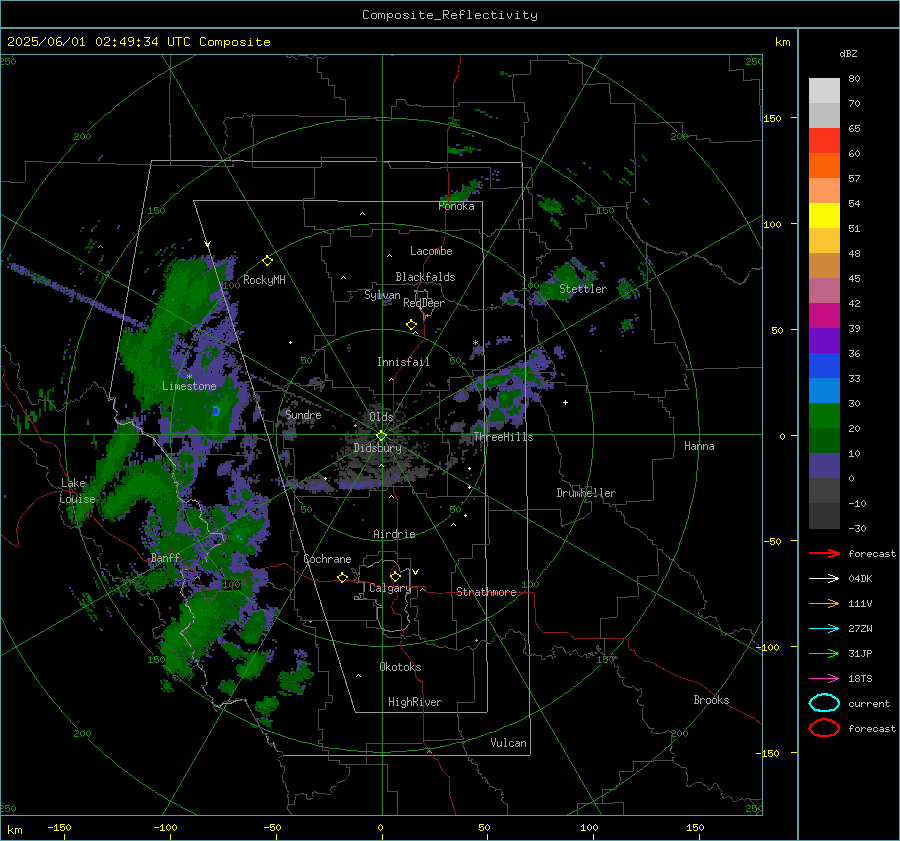900x841 pixels.
Task: Click the Airdrie city label
Action: [x=394, y=534]
